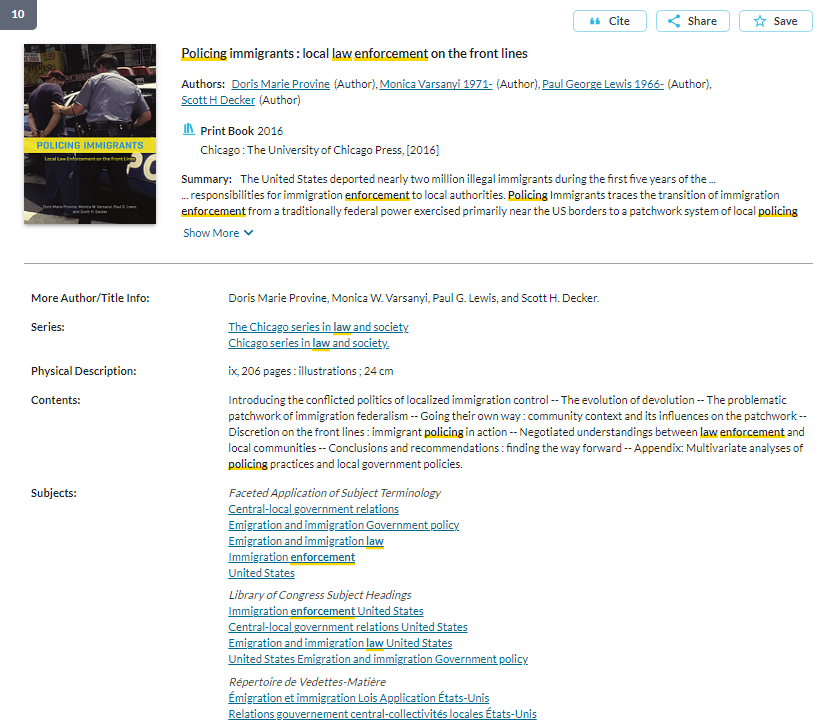Screen dimensions: 839x722
Task: Open subject Immigration enforcement United States
Action: tap(325, 611)
